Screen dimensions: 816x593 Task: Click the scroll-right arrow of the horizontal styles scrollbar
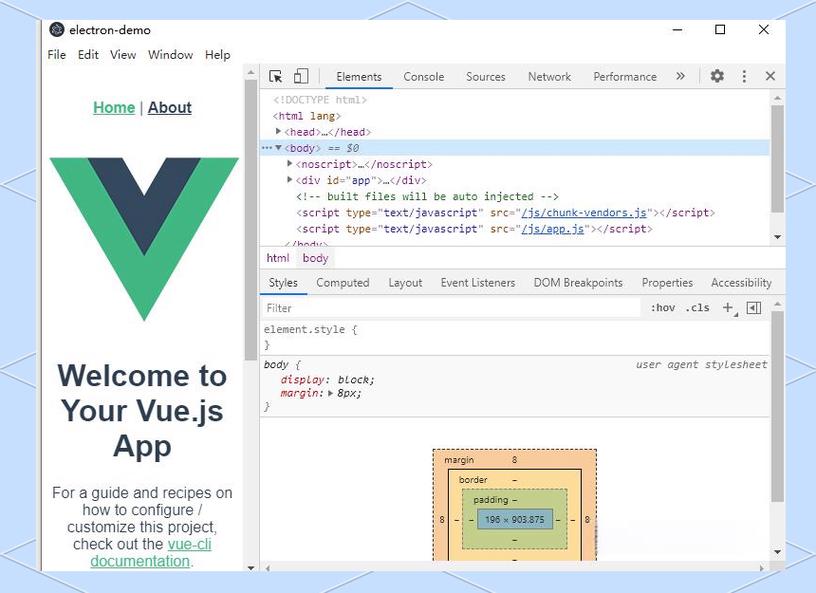[761, 568]
